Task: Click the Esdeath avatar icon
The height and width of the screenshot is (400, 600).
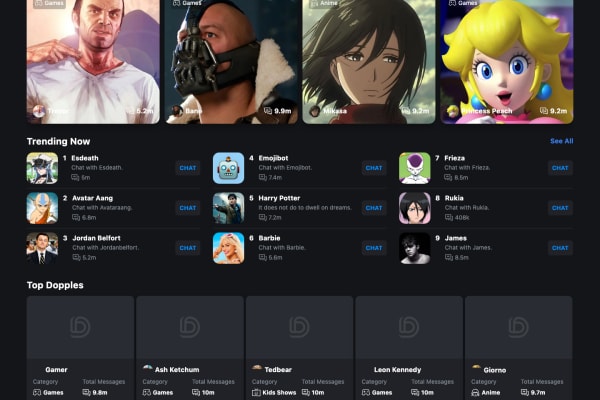Action: coord(42,168)
